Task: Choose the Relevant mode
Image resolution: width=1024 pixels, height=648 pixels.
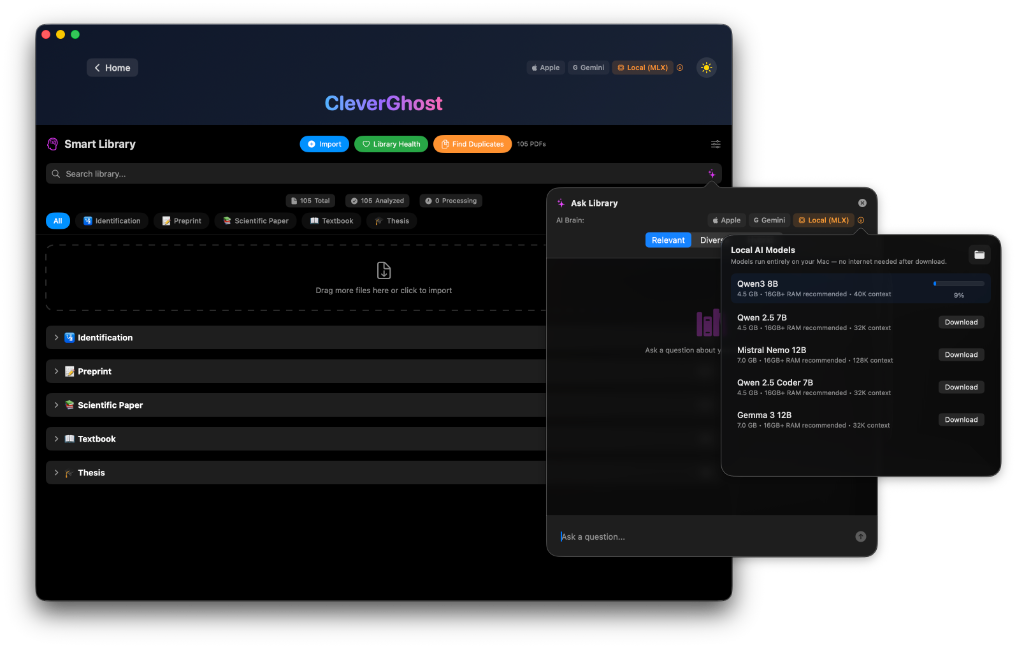Action: [668, 240]
